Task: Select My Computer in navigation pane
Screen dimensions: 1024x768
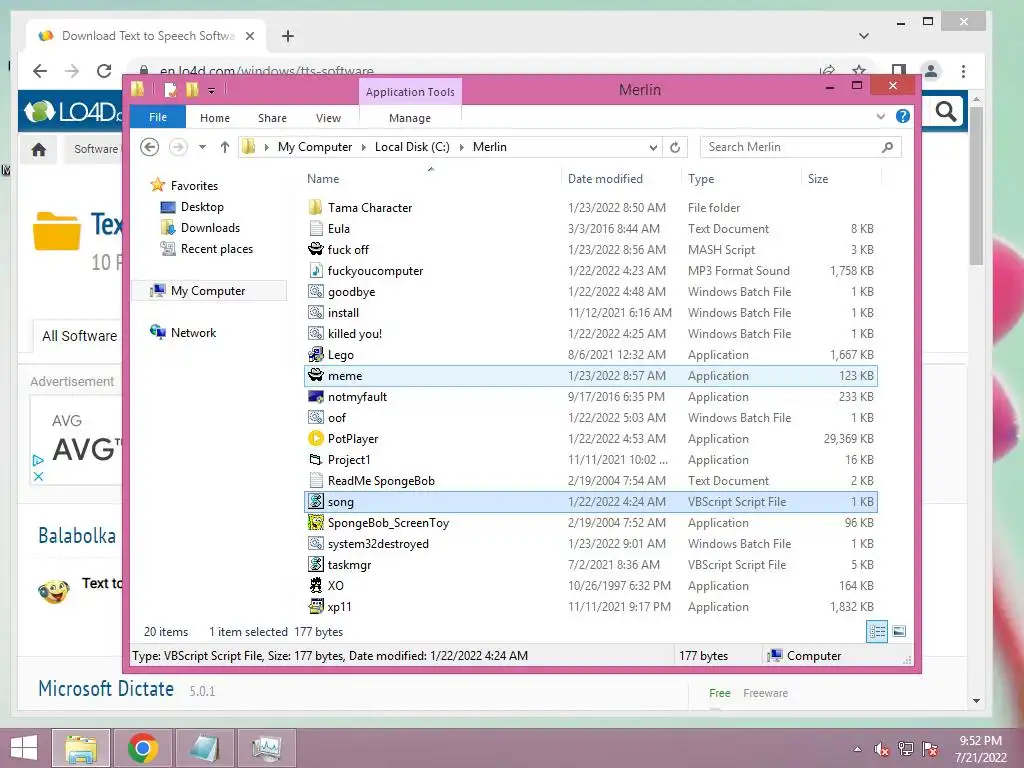Action: point(208,291)
